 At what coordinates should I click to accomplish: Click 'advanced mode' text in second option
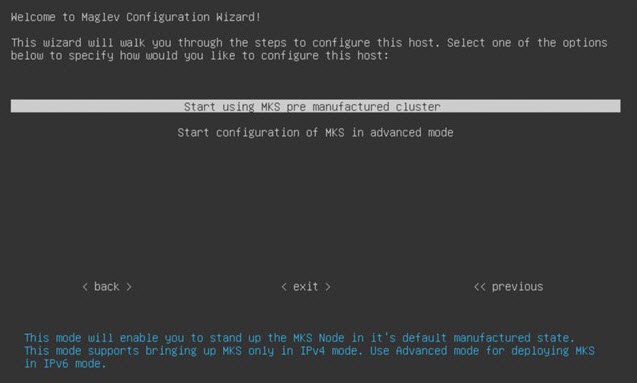pos(412,132)
